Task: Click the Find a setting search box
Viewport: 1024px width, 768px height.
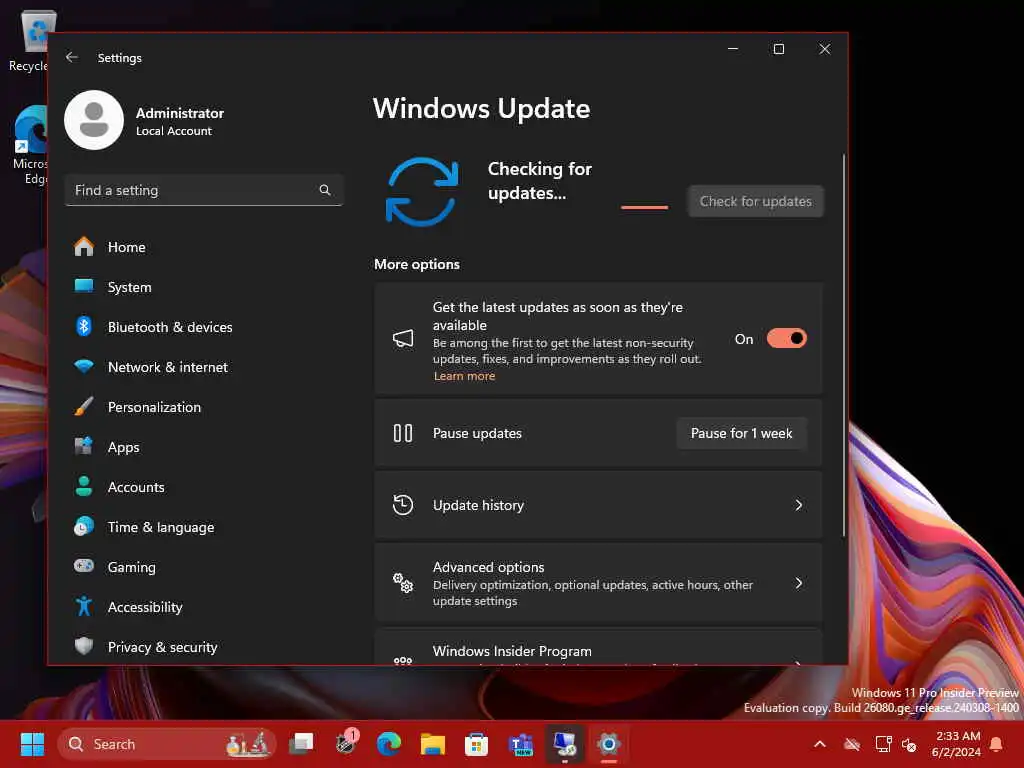Action: (x=204, y=190)
